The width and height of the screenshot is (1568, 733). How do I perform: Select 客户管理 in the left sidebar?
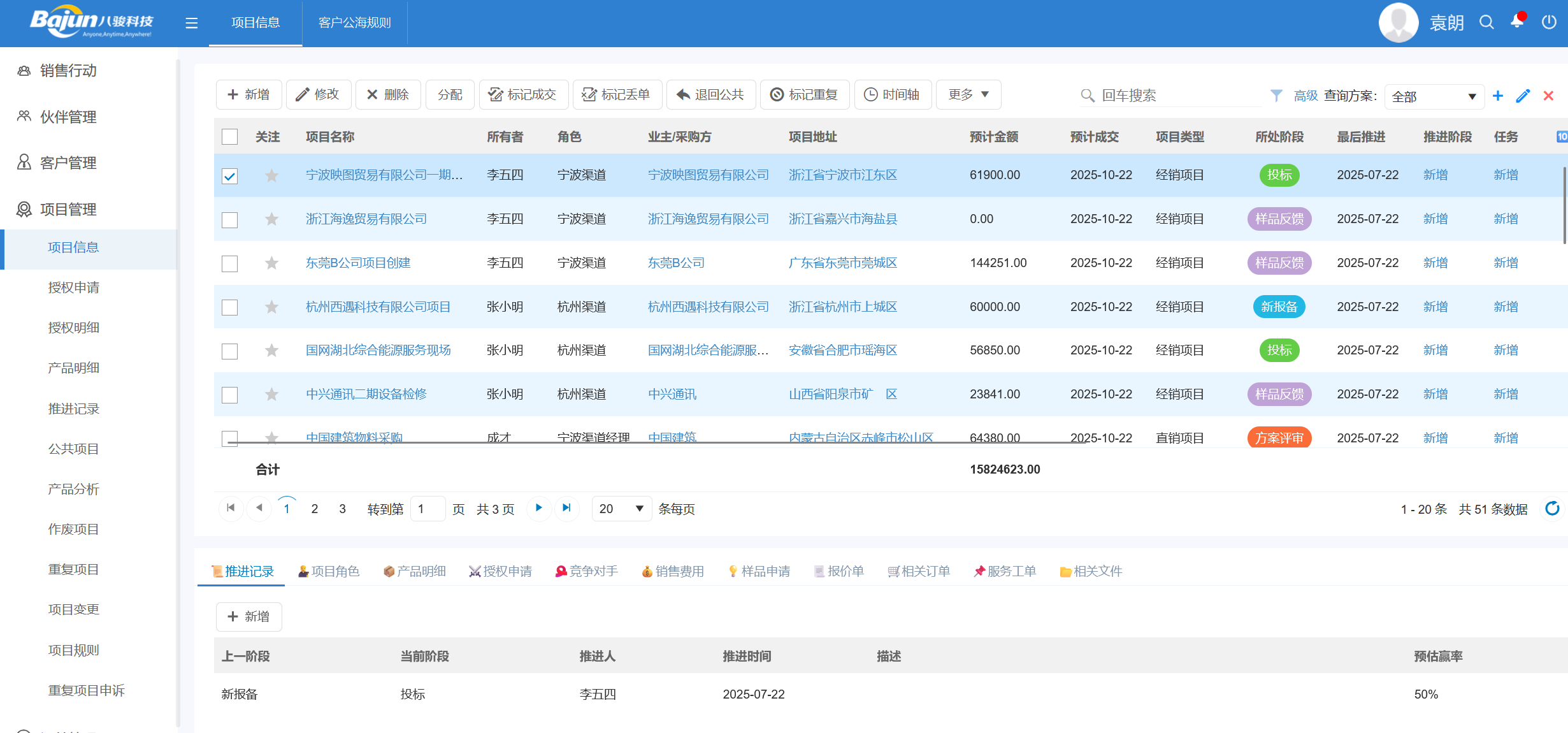tap(68, 163)
